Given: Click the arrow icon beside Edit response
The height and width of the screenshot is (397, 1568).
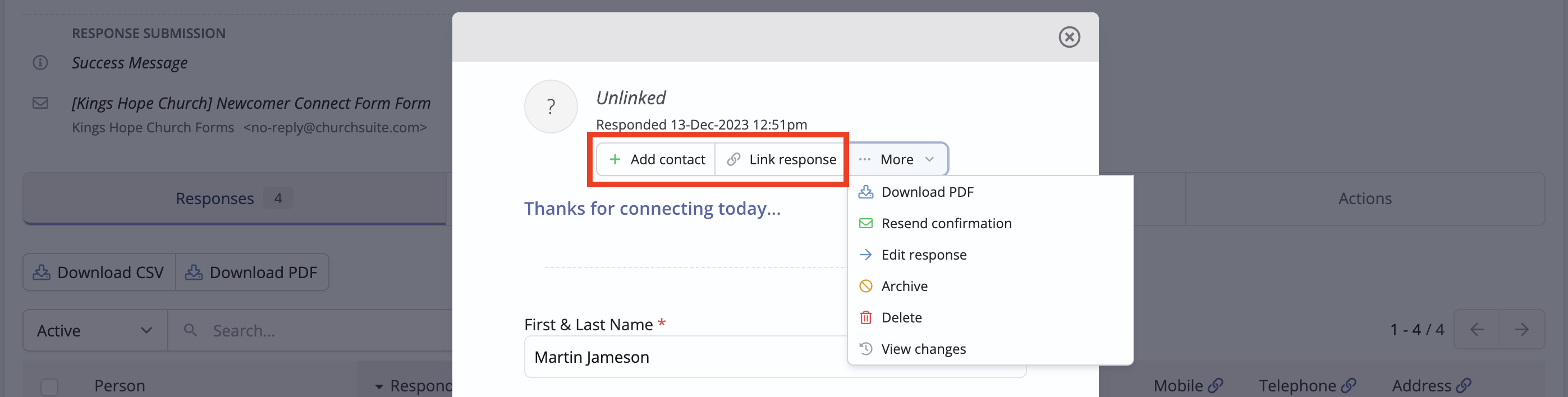Looking at the screenshot, I should point(865,255).
